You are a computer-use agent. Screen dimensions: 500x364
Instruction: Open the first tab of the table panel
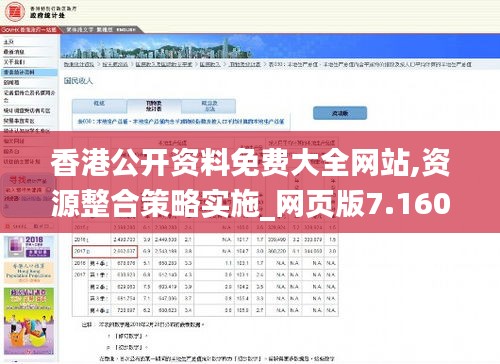pyautogui.click(x=99, y=106)
